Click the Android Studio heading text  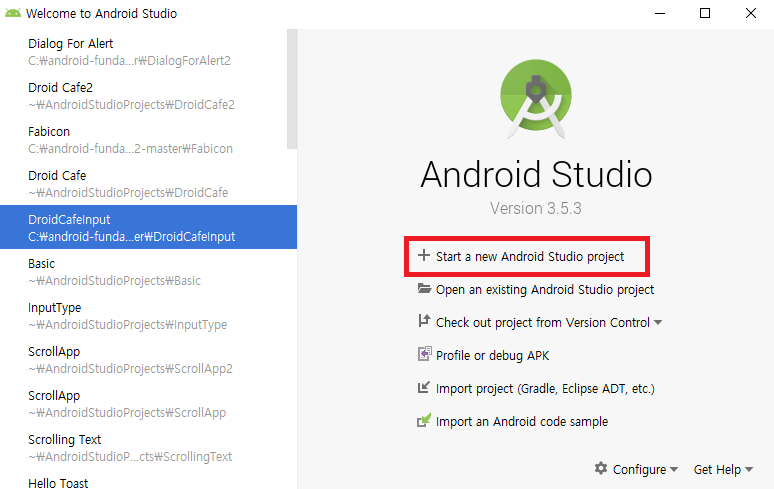click(x=537, y=174)
